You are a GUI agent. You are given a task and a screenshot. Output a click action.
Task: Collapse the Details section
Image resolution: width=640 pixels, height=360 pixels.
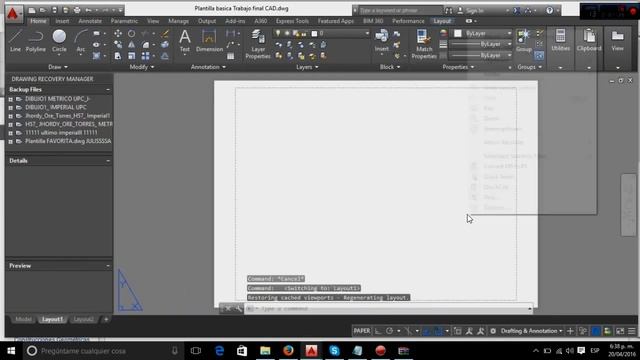coord(108,161)
